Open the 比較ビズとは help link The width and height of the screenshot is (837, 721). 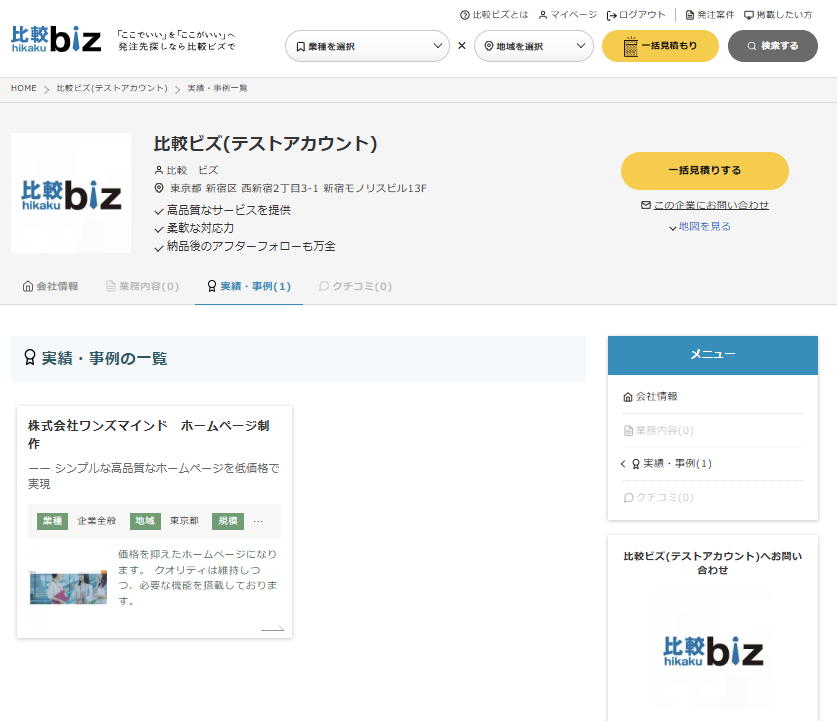(x=494, y=15)
